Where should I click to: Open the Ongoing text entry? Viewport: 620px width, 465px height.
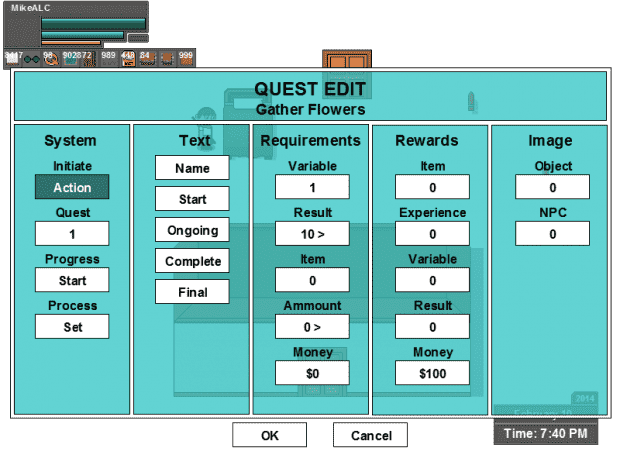point(192,230)
